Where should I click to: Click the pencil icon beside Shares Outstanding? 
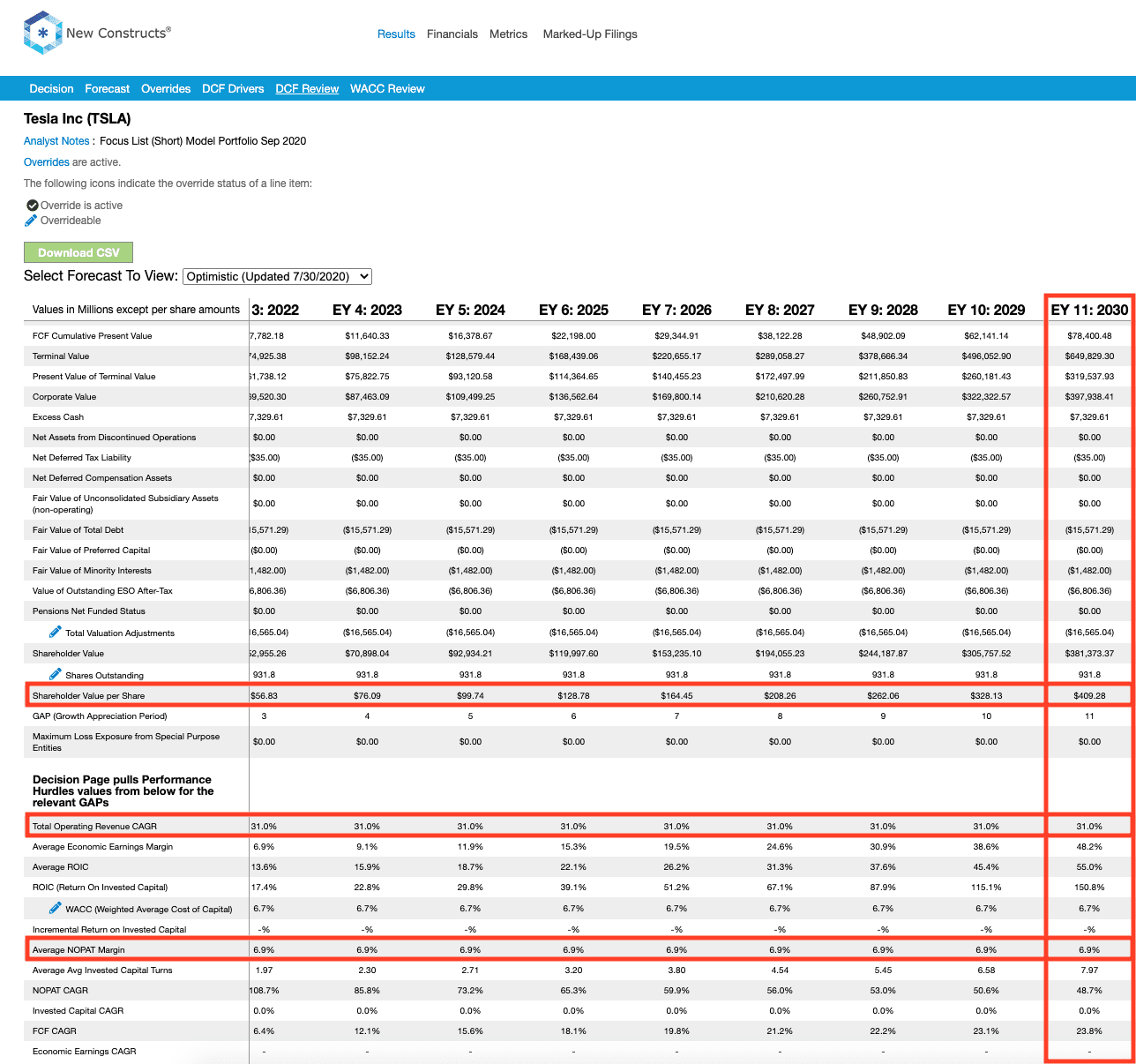pyautogui.click(x=55, y=674)
